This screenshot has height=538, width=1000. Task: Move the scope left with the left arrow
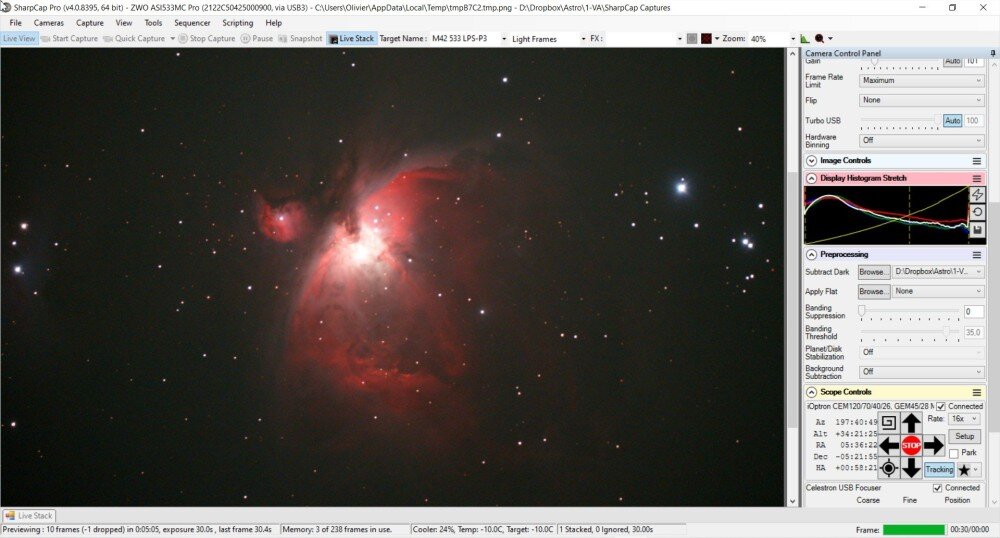pyautogui.click(x=889, y=446)
